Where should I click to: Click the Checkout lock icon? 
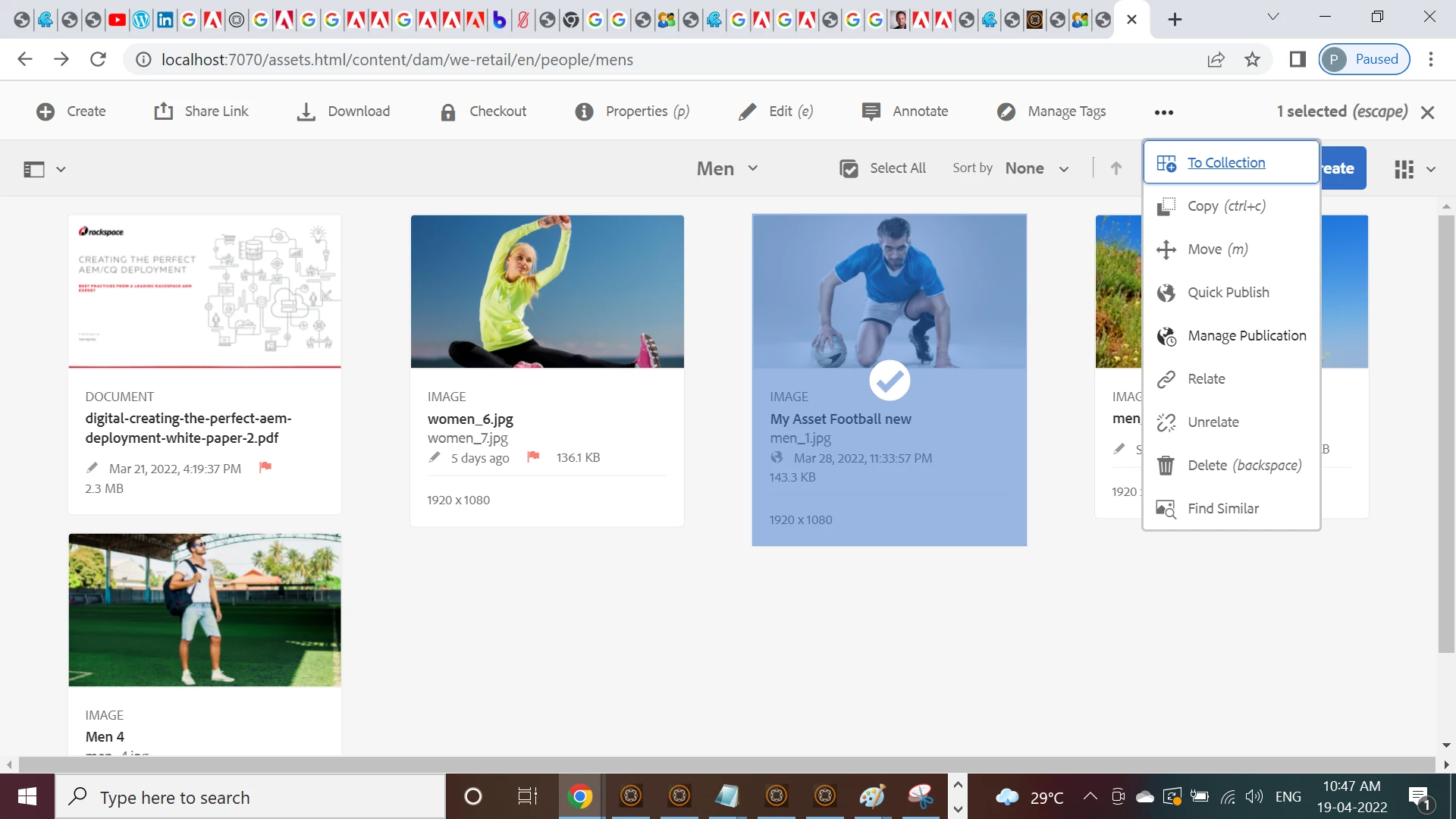pos(448,112)
